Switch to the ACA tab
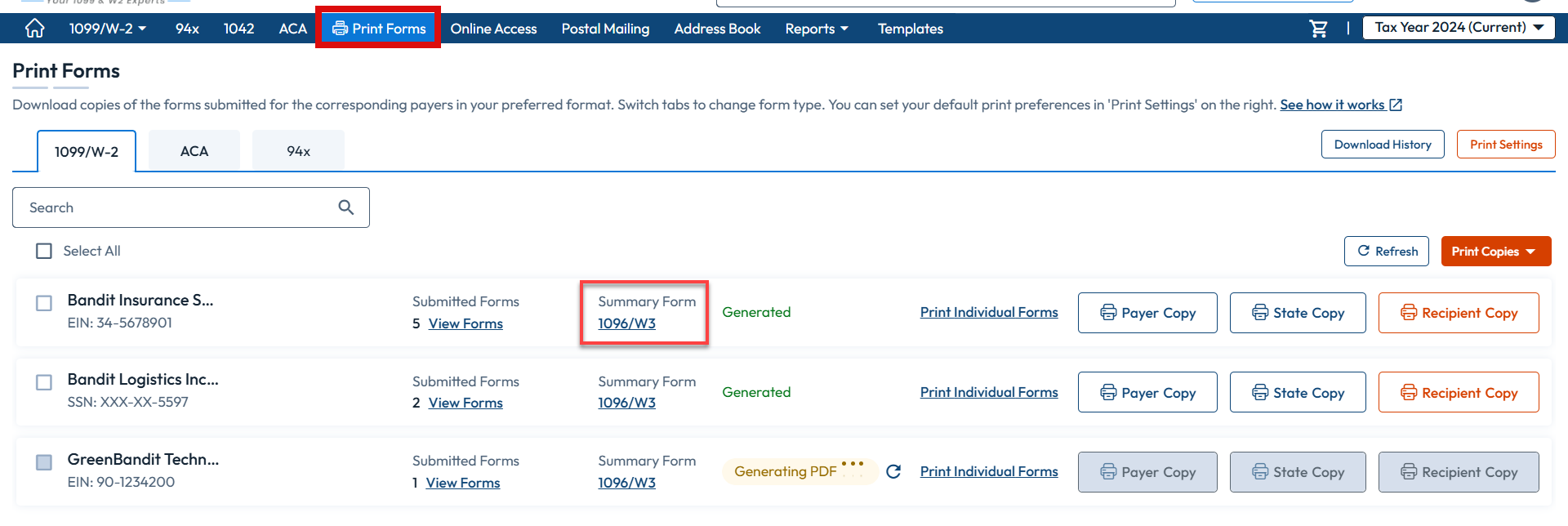This screenshot has width=1568, height=526. coord(194,151)
